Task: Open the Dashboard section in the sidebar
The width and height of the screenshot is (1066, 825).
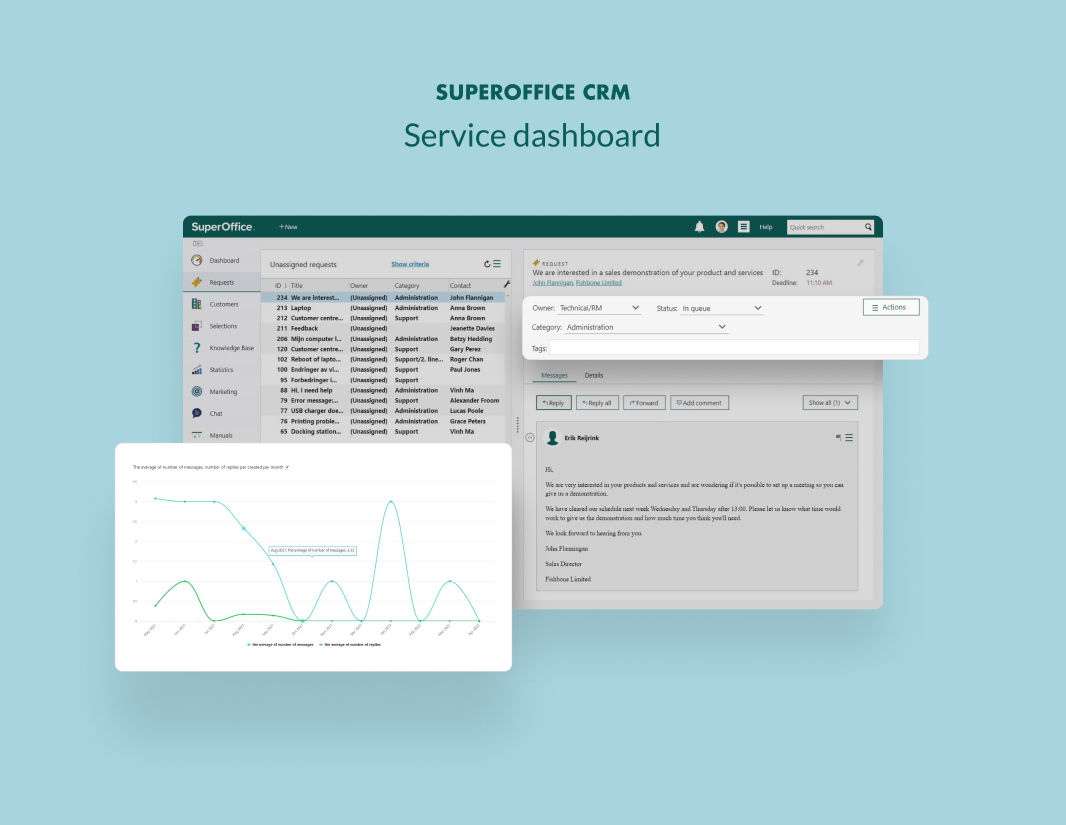Action: [x=196, y=260]
